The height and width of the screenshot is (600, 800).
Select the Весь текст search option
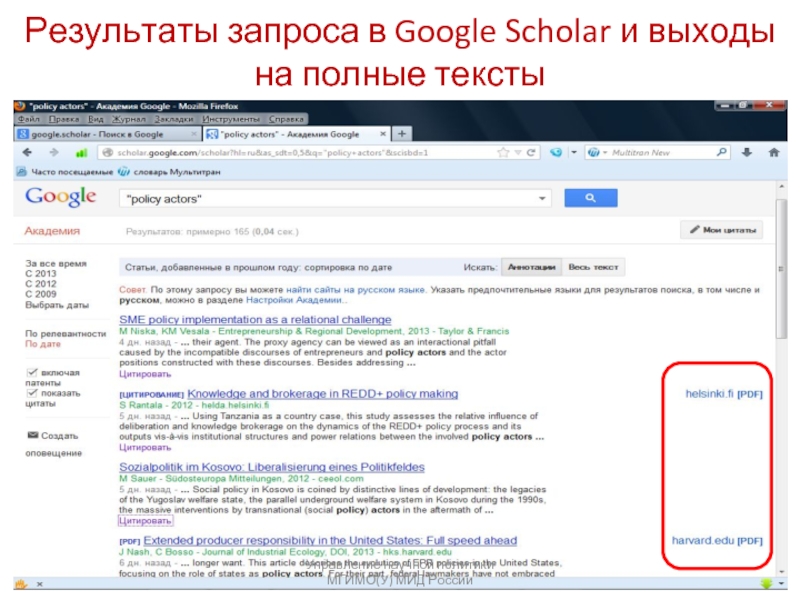pyautogui.click(x=593, y=267)
